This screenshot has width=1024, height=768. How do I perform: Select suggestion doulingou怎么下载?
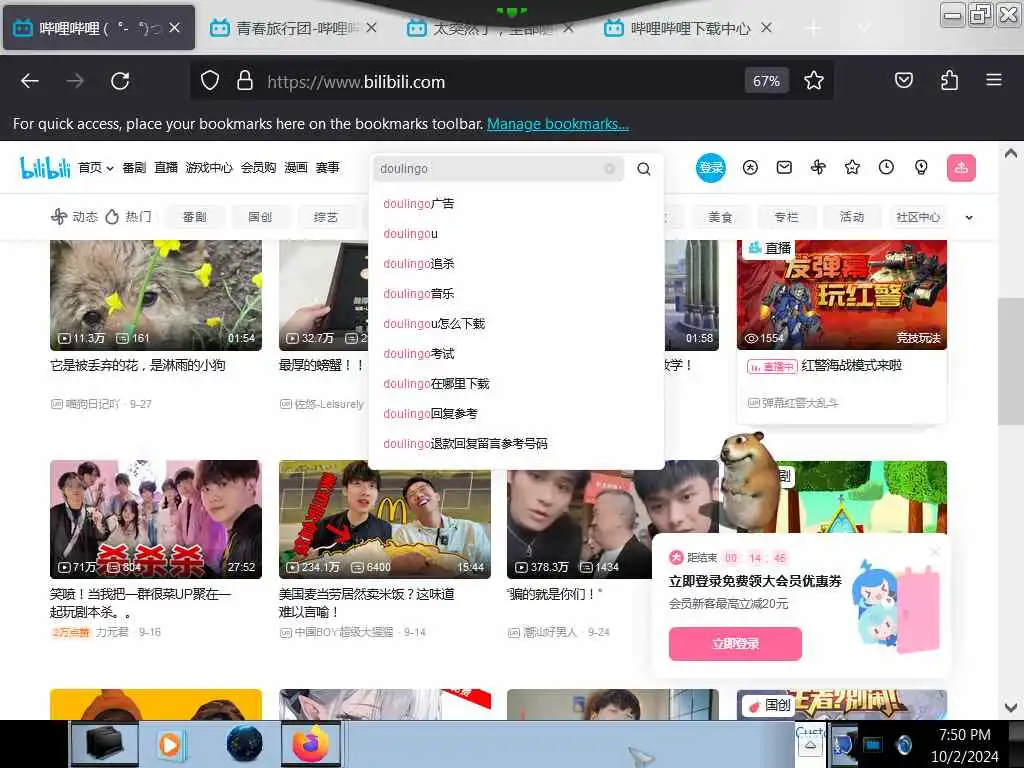pyautogui.click(x=434, y=324)
